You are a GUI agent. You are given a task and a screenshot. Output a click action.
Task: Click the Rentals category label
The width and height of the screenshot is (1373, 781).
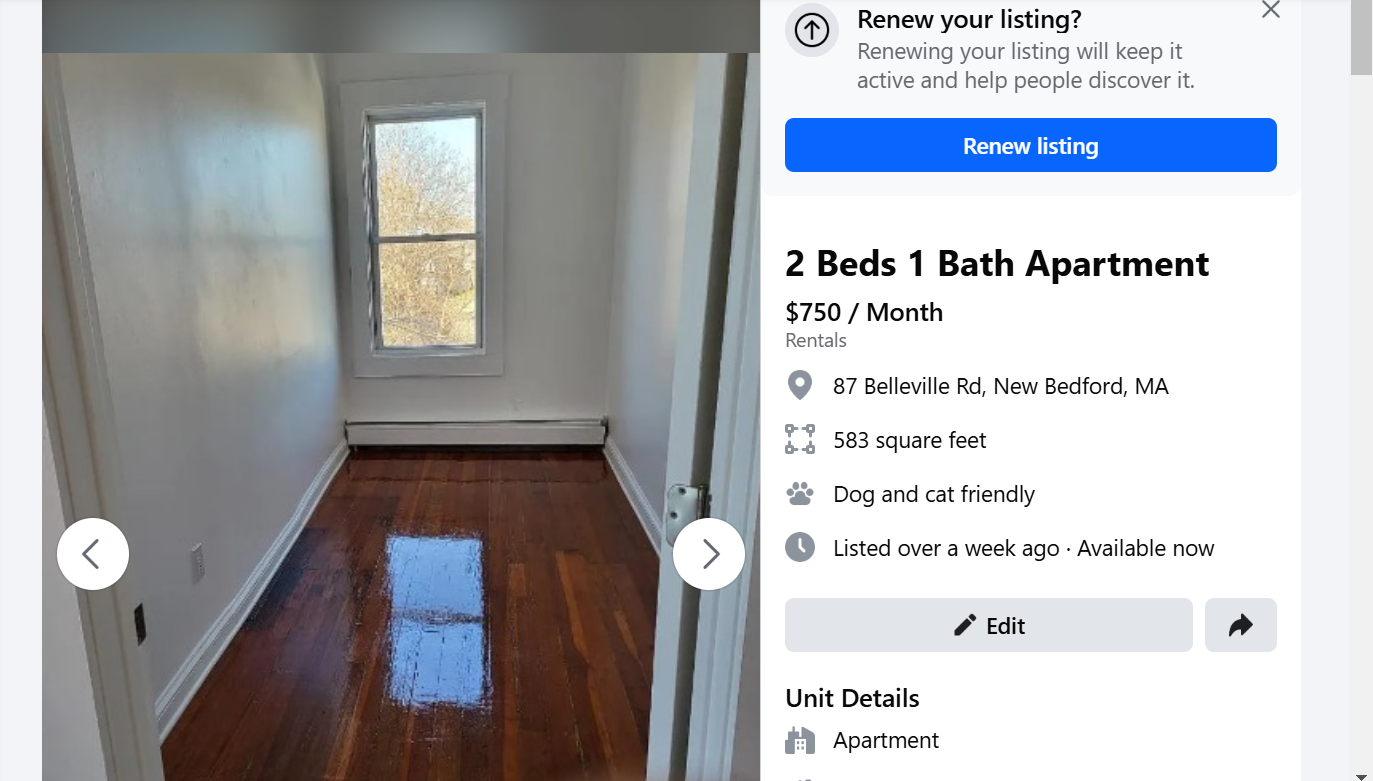(816, 340)
